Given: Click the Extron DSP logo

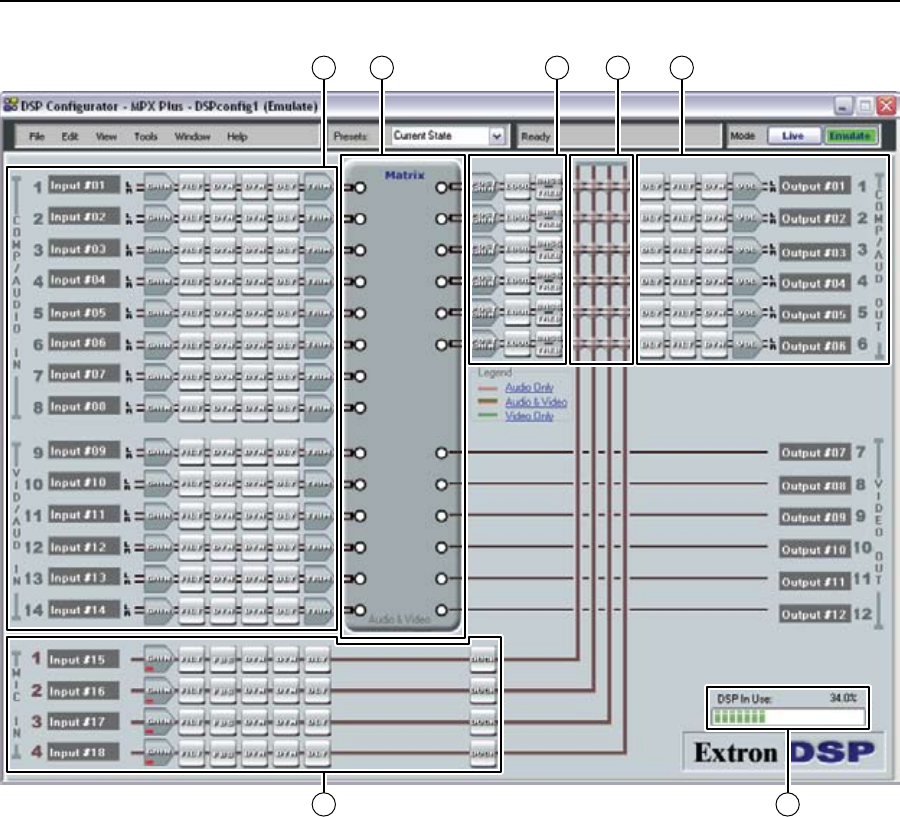Looking at the screenshot, I should 784,752.
